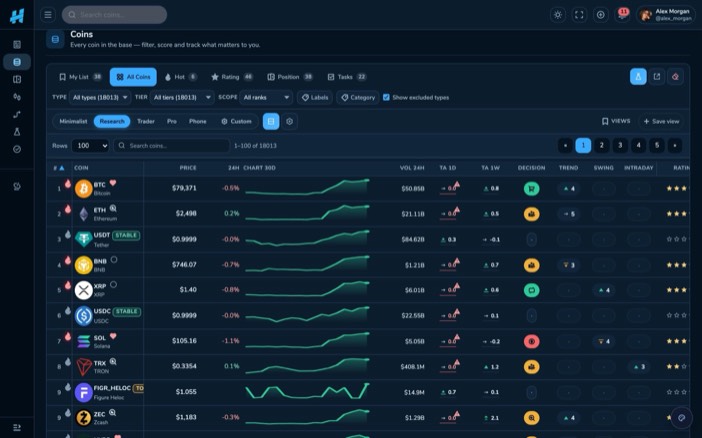Switch to the Hot tab

click(x=180, y=77)
